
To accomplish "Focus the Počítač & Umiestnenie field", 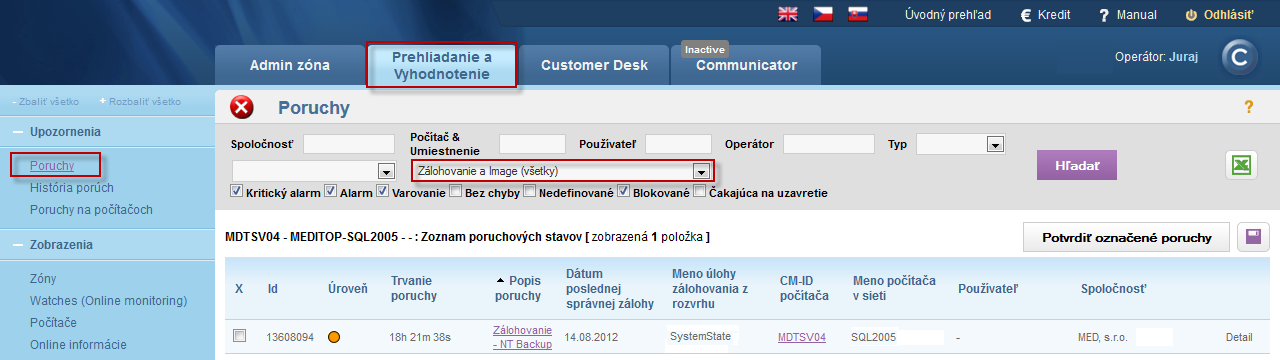I will click(532, 144).
